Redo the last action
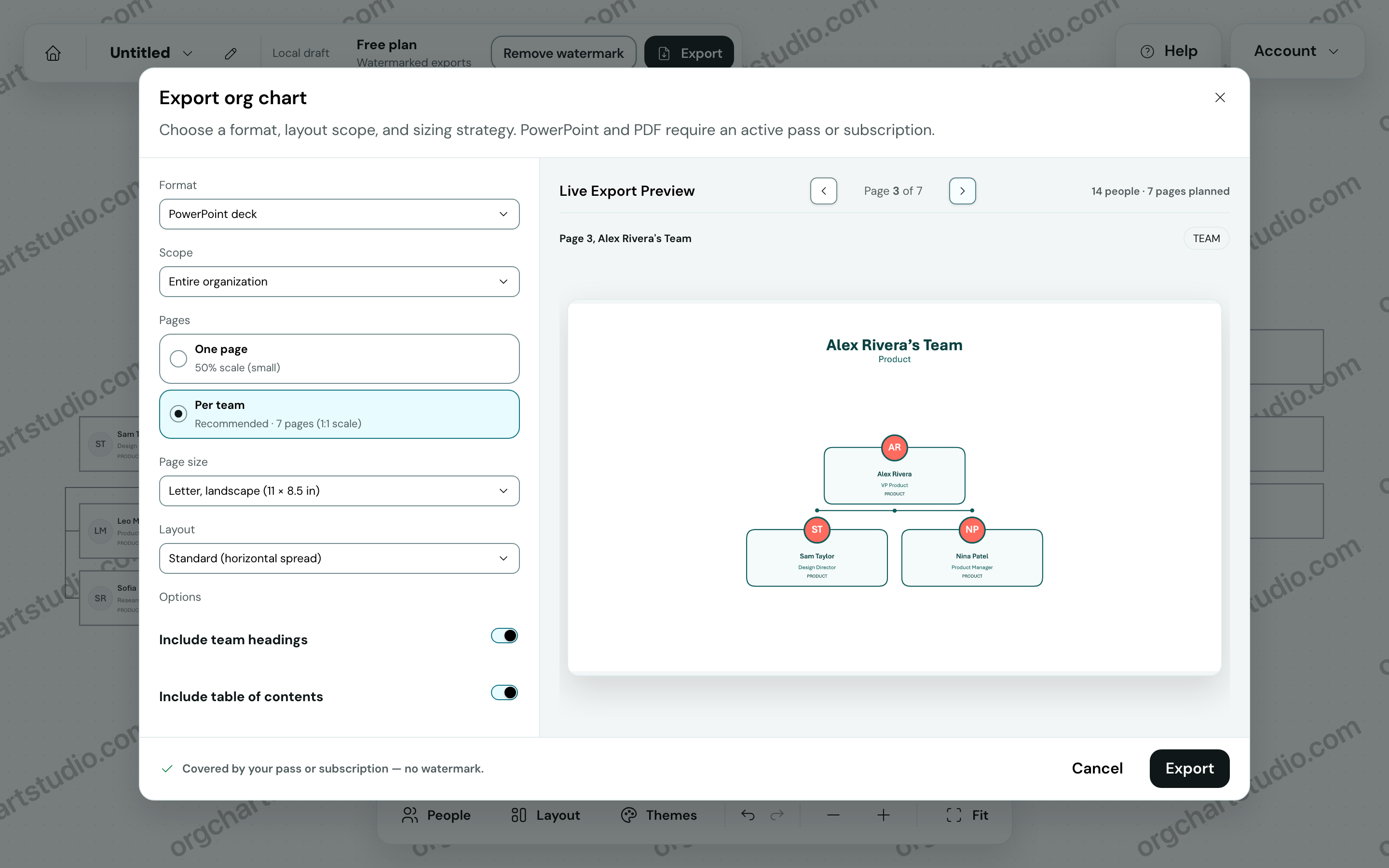Viewport: 1389px width, 868px height. (777, 814)
